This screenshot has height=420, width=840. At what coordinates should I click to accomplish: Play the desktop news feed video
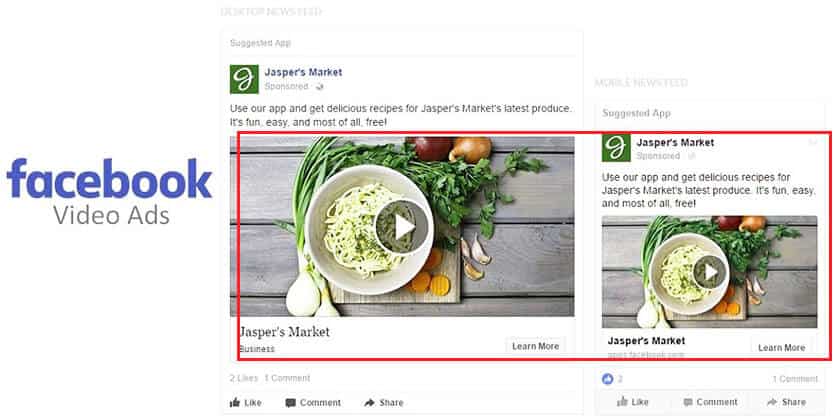[x=403, y=227]
